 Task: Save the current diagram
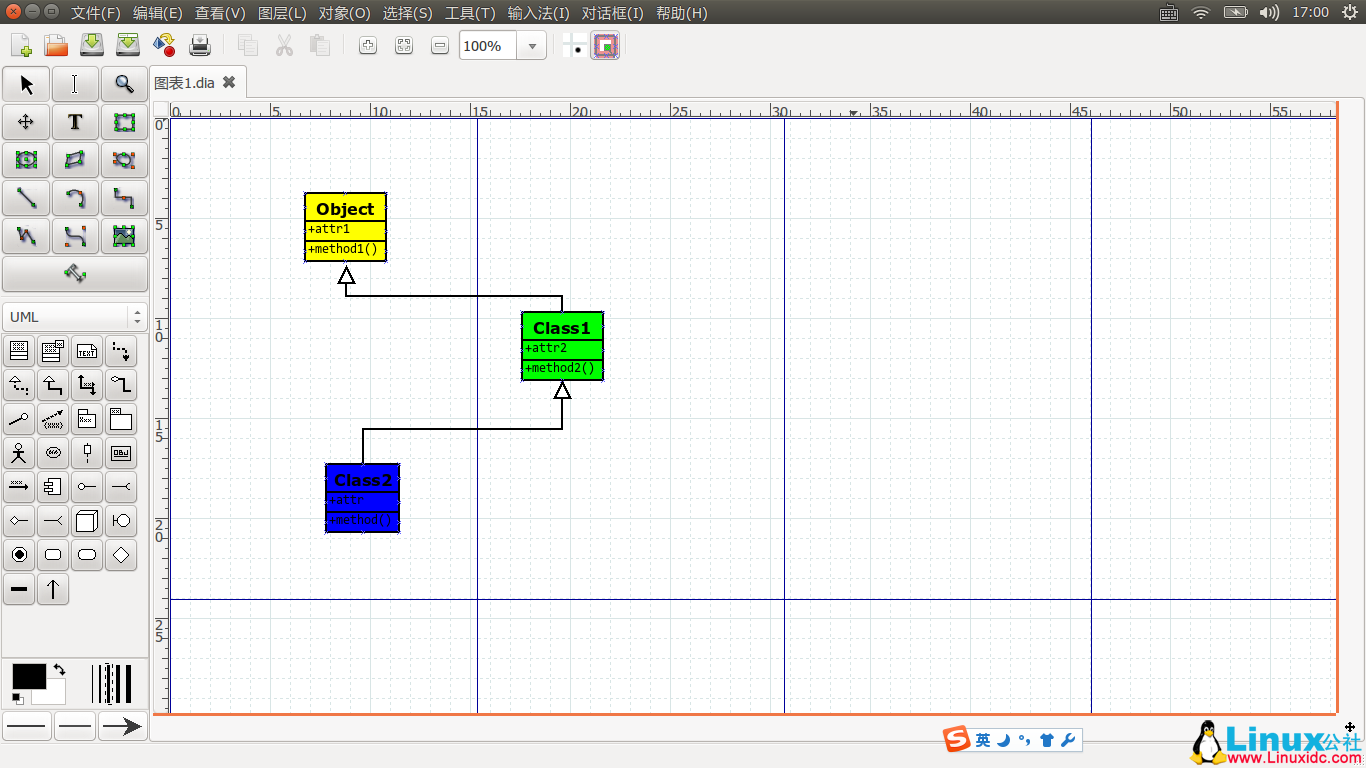(x=92, y=45)
